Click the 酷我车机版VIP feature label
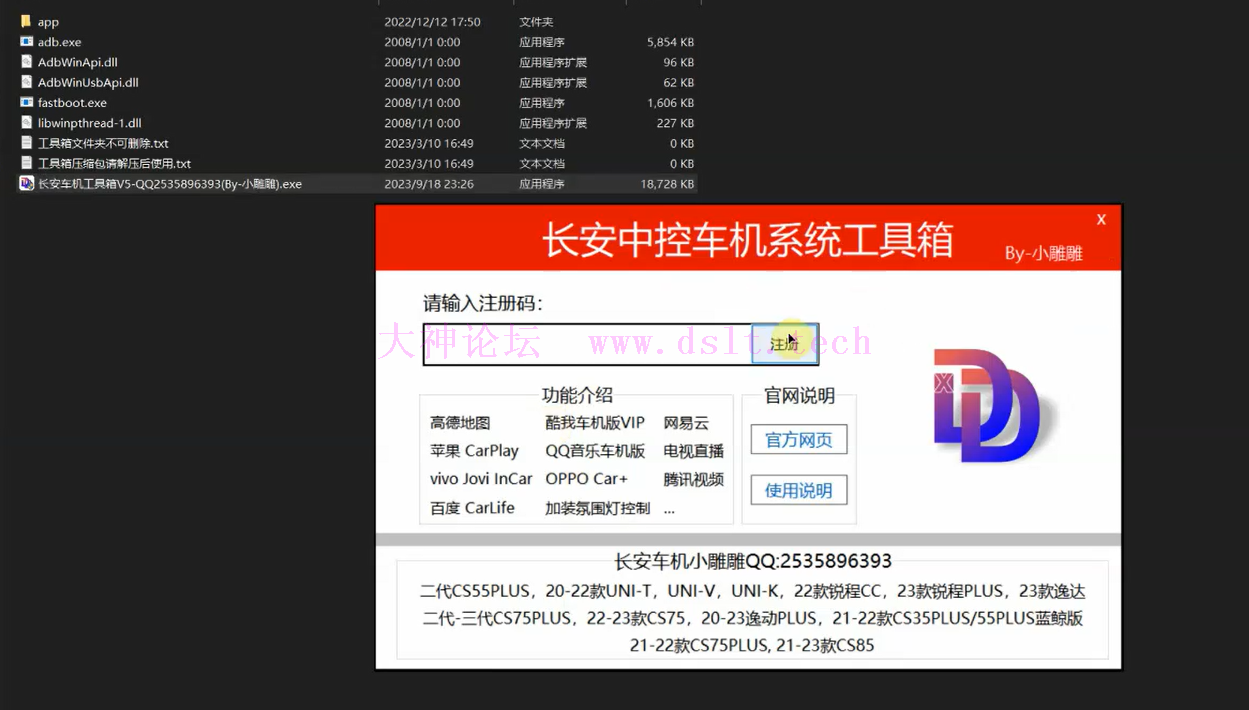The width and height of the screenshot is (1249, 710). click(x=595, y=423)
